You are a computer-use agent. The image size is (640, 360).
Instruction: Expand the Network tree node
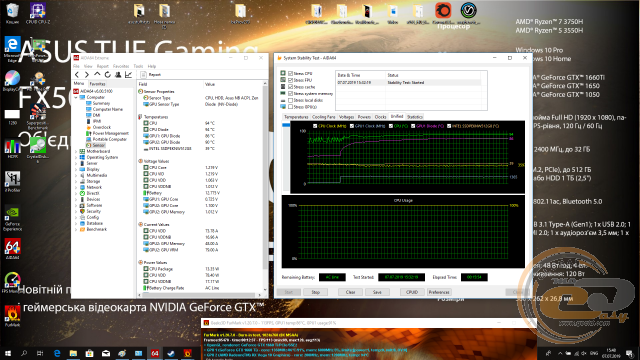pos(76,187)
